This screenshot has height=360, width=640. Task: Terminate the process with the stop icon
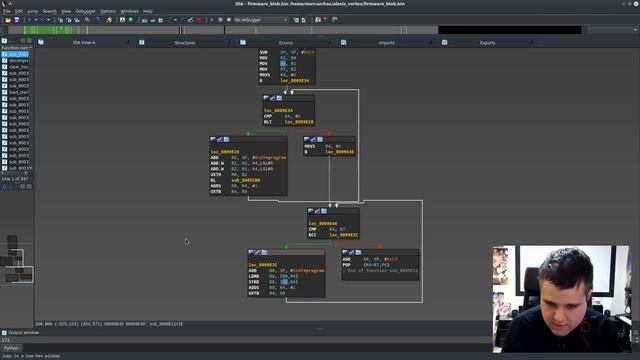tap(229, 20)
